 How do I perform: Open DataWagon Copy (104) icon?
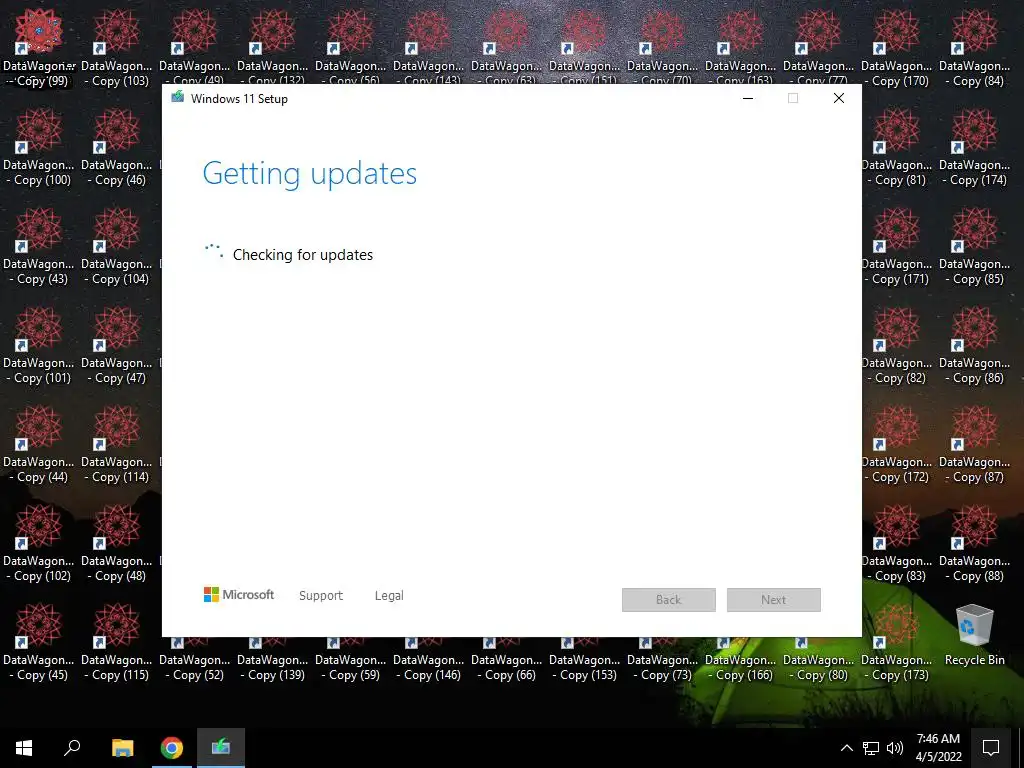pos(117,247)
